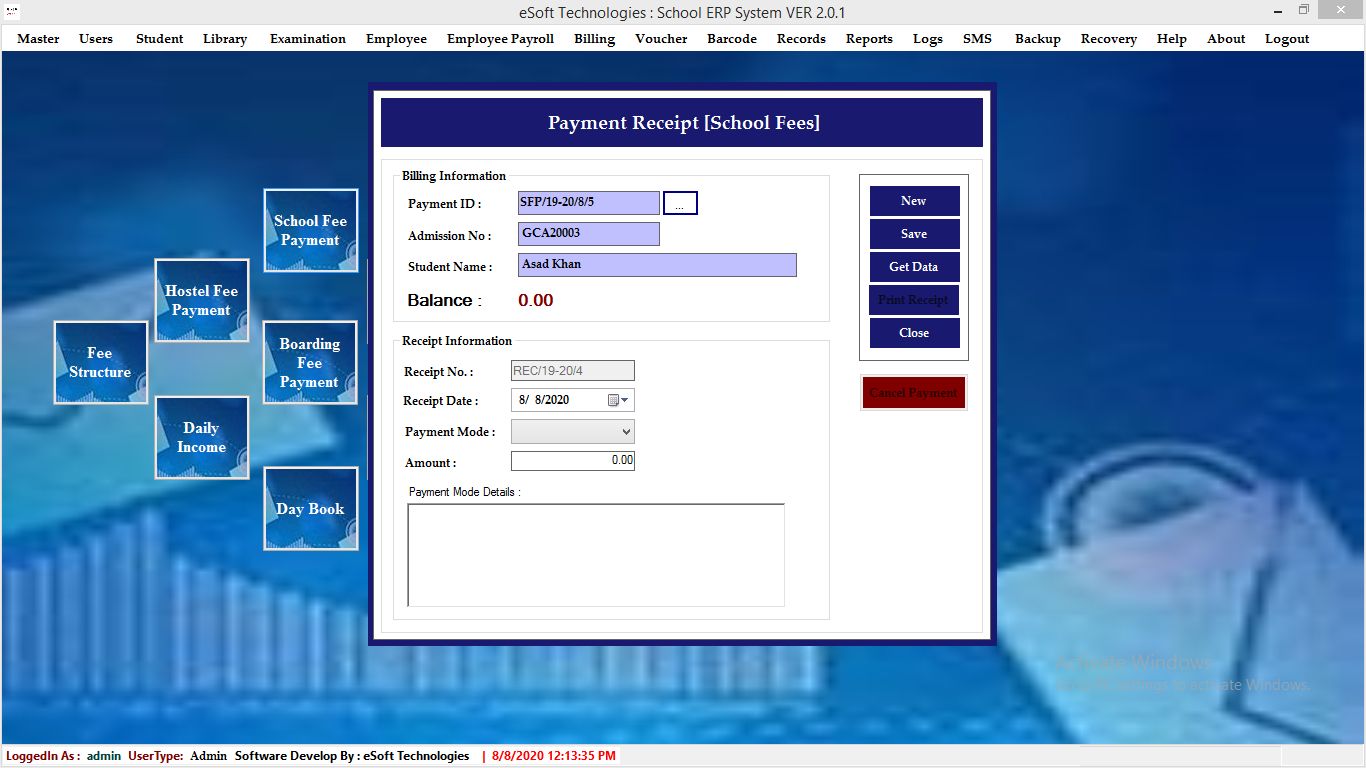This screenshot has width=1366, height=768.
Task: Open the Daily Income tile
Action: tap(201, 437)
